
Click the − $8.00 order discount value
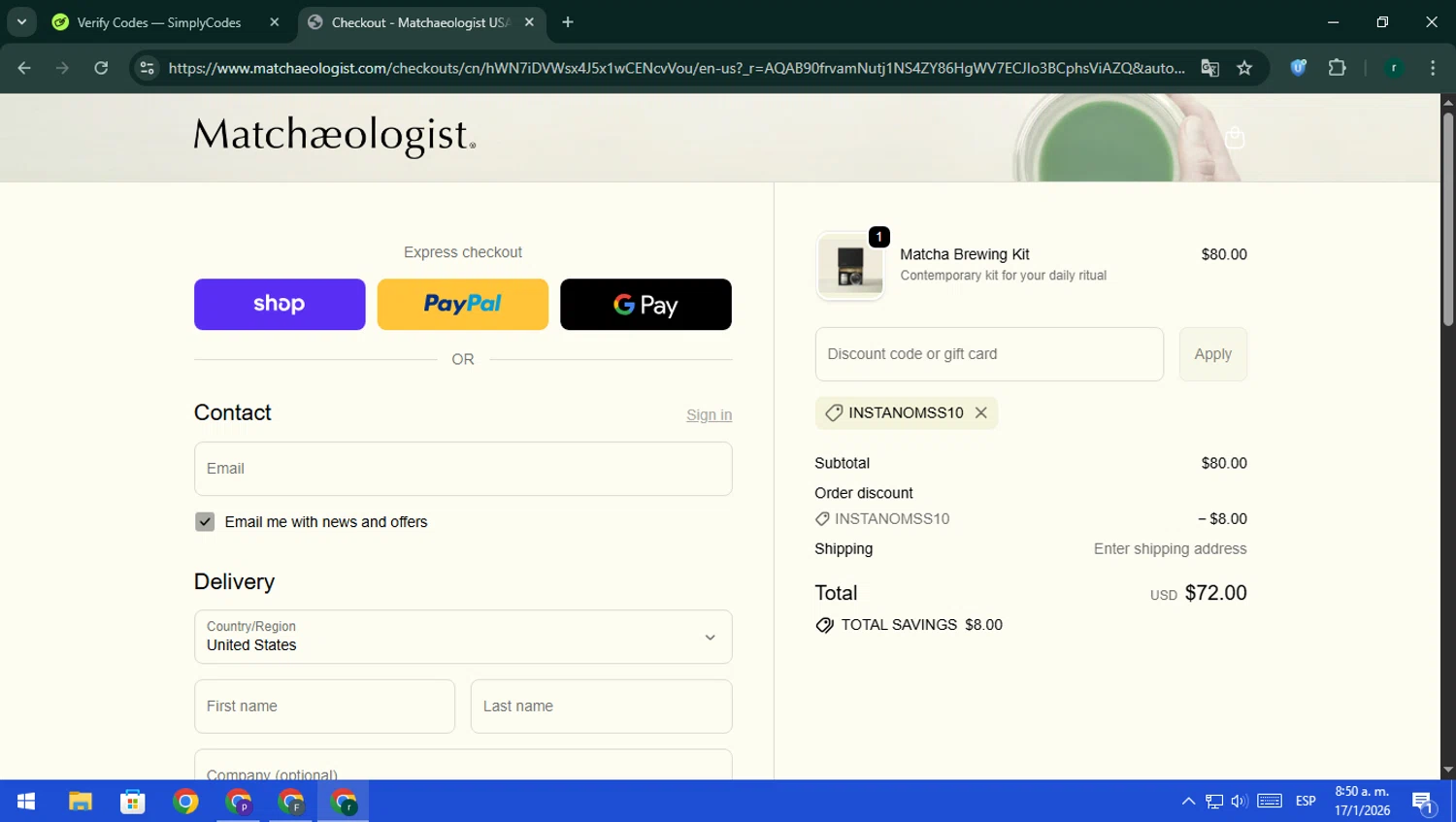(1222, 519)
